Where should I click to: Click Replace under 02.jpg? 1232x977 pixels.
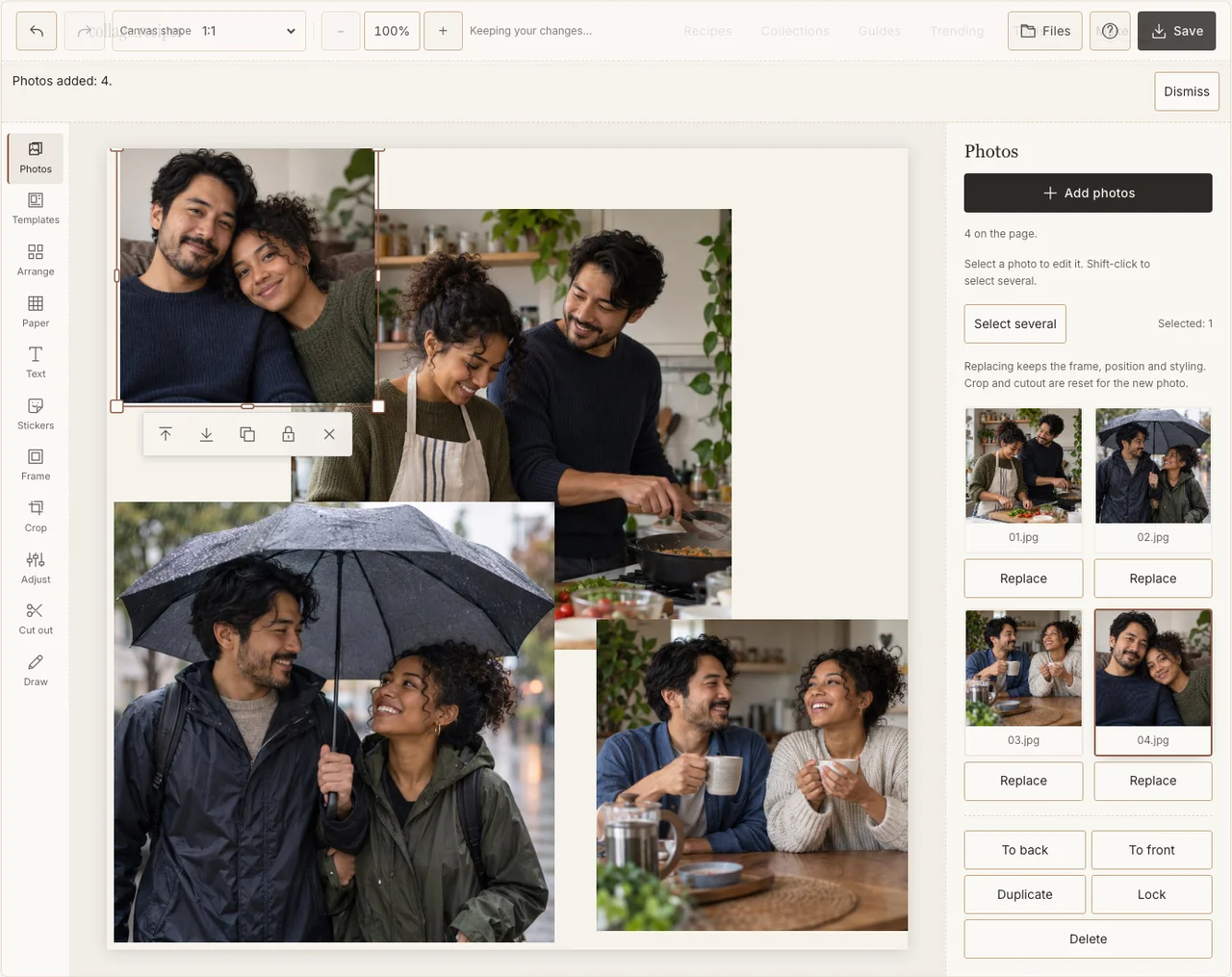tap(1153, 578)
